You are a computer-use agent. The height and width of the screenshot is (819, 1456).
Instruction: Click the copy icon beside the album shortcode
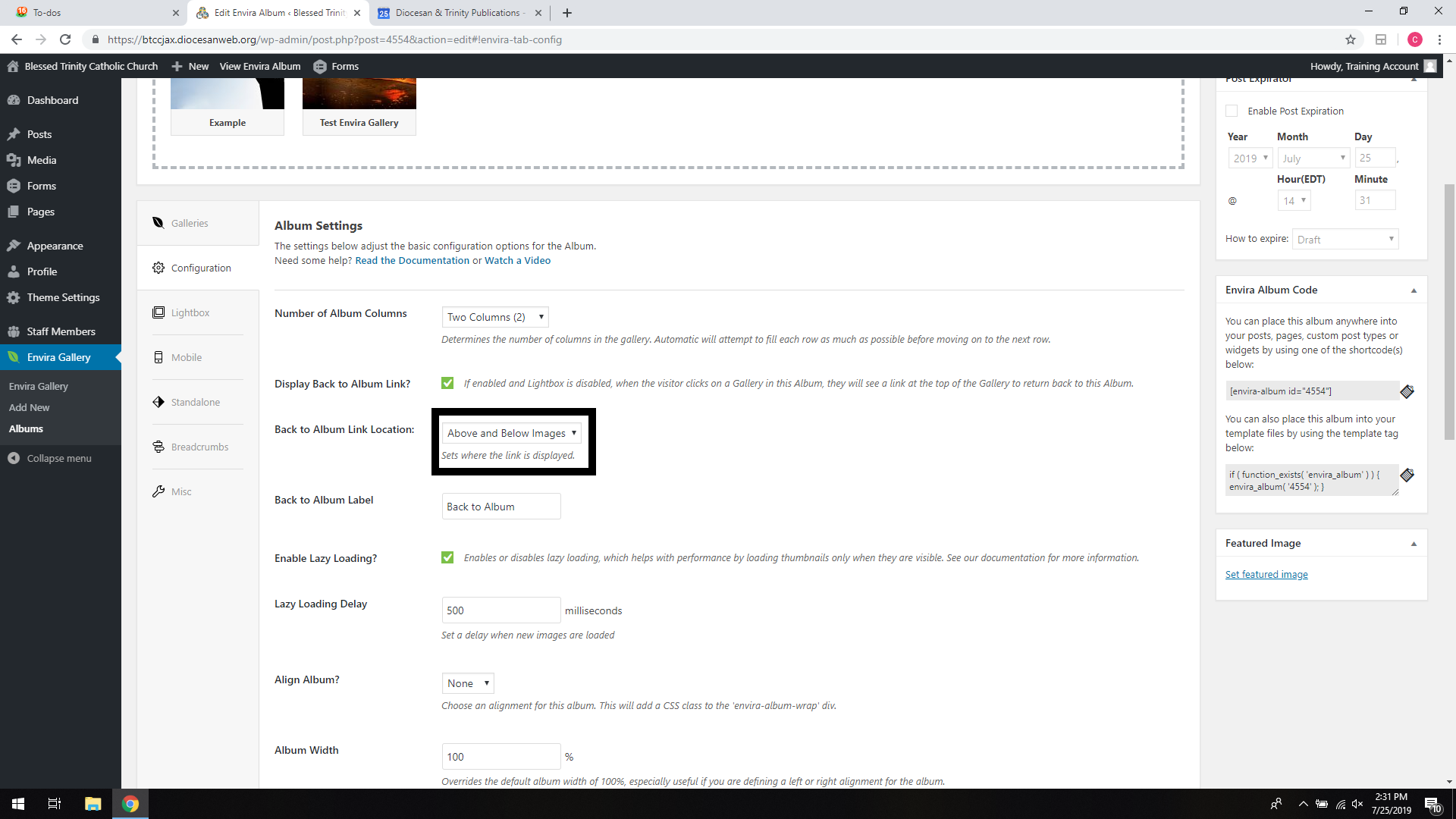(x=1407, y=391)
